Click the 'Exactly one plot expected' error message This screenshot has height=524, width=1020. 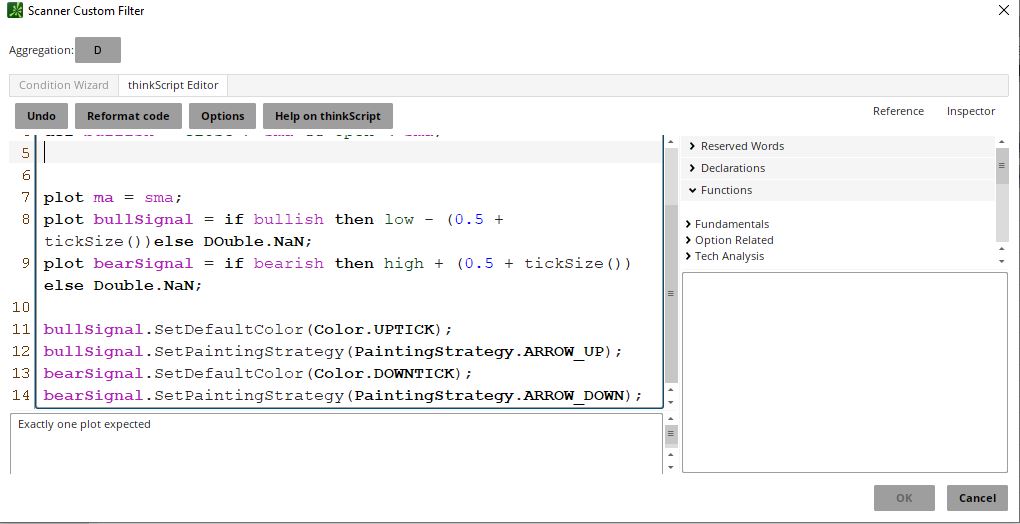(84, 425)
